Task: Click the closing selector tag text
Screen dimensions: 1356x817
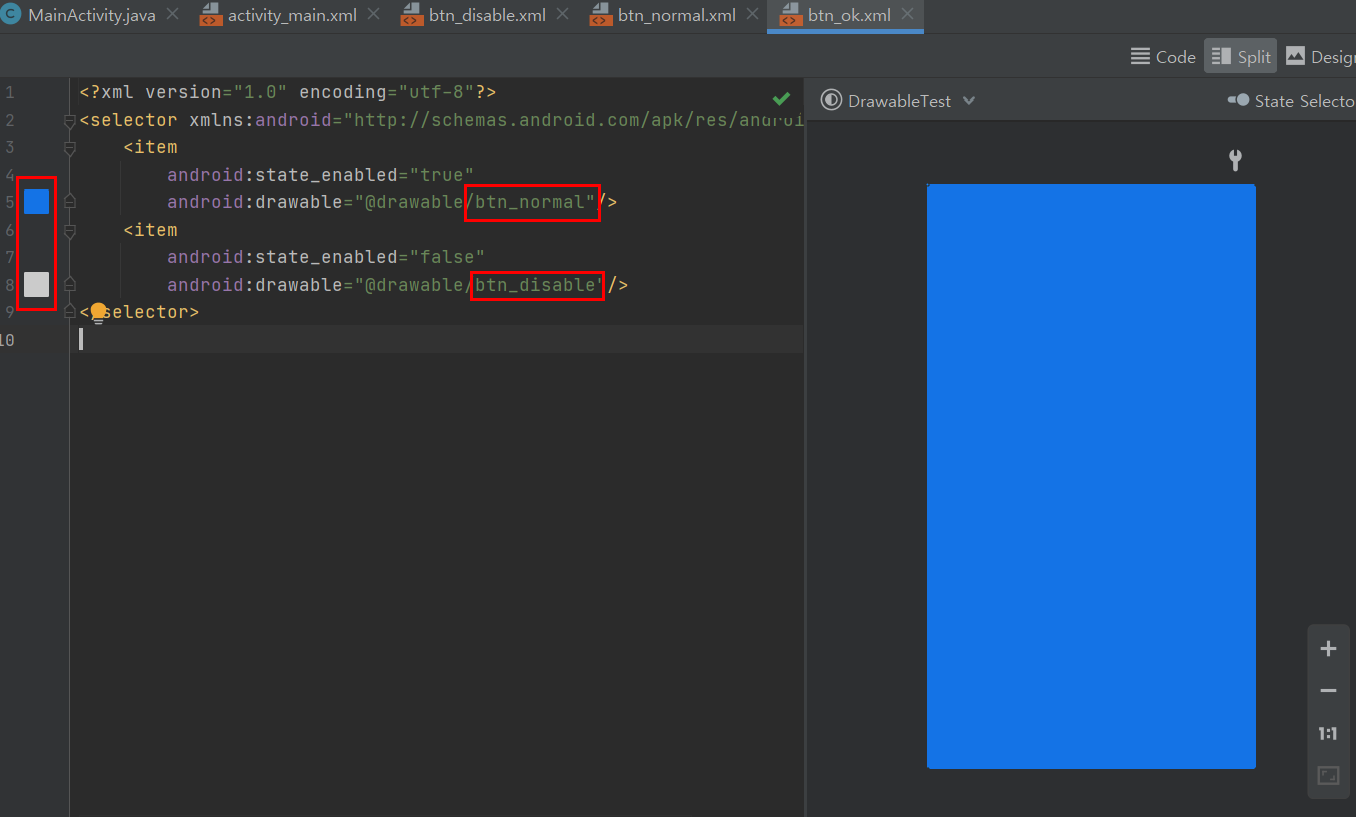Action: click(x=140, y=312)
